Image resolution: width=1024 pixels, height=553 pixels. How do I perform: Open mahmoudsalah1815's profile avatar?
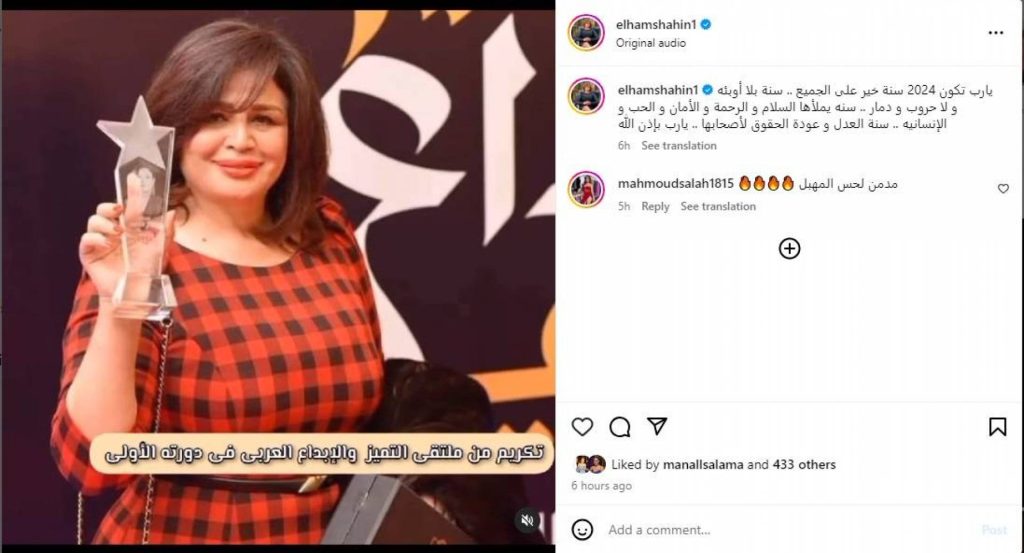pos(586,189)
